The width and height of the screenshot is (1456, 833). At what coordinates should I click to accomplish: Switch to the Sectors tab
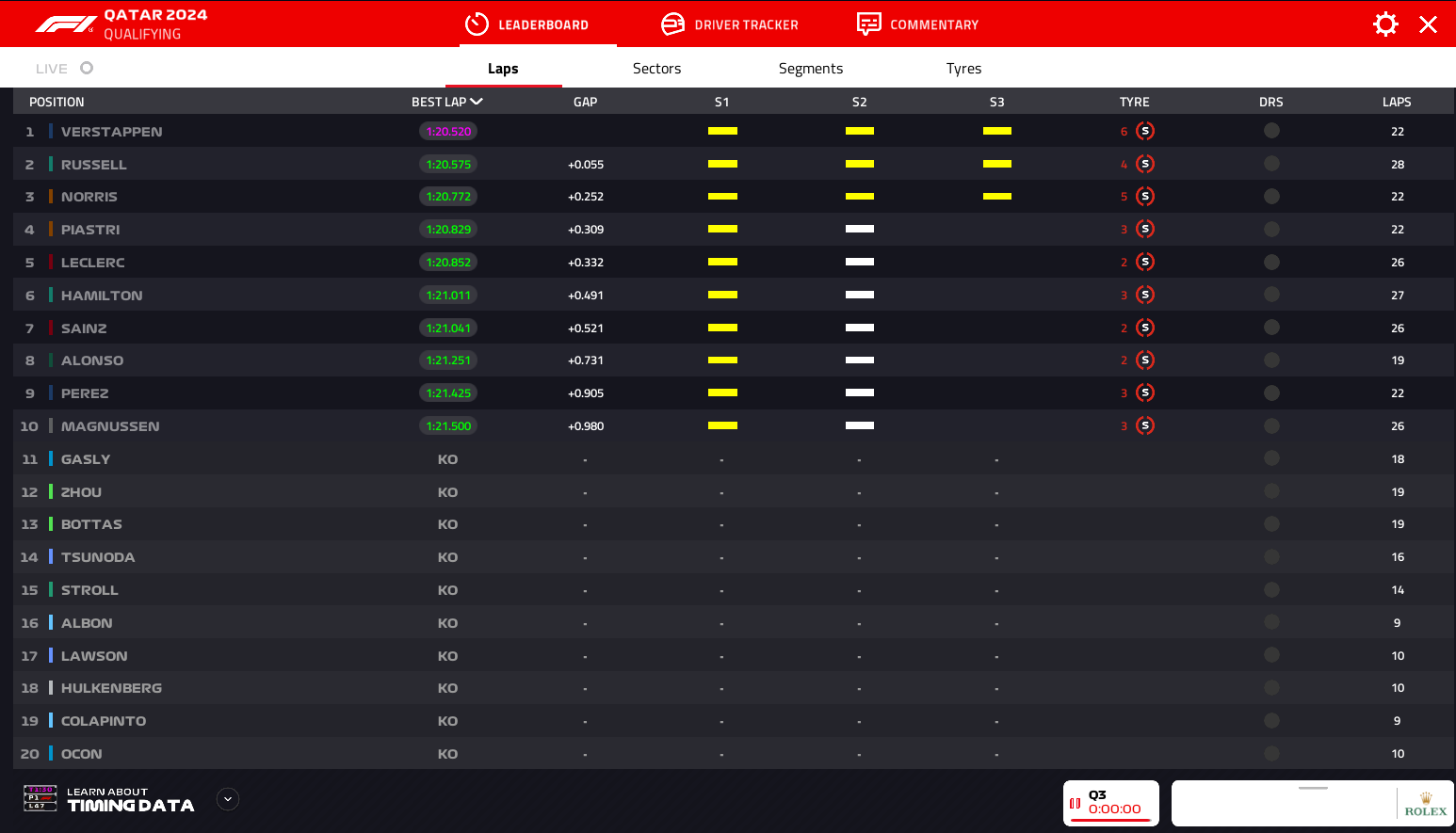point(656,69)
